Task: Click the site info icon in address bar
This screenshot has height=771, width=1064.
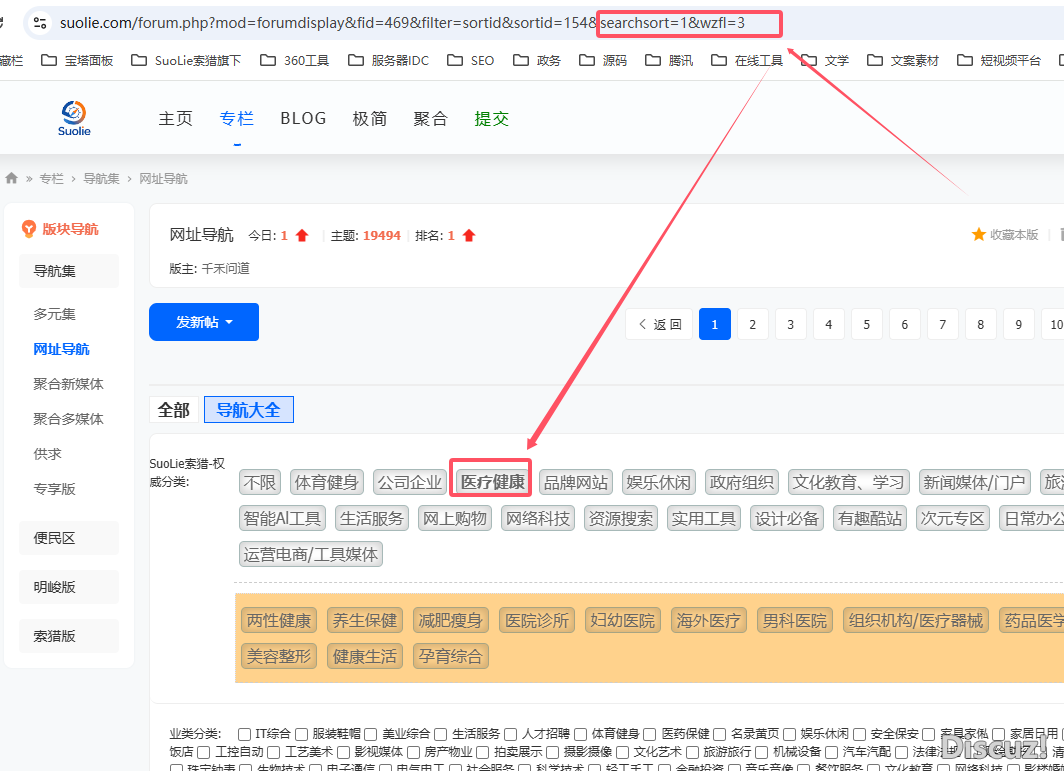Action: (x=39, y=22)
